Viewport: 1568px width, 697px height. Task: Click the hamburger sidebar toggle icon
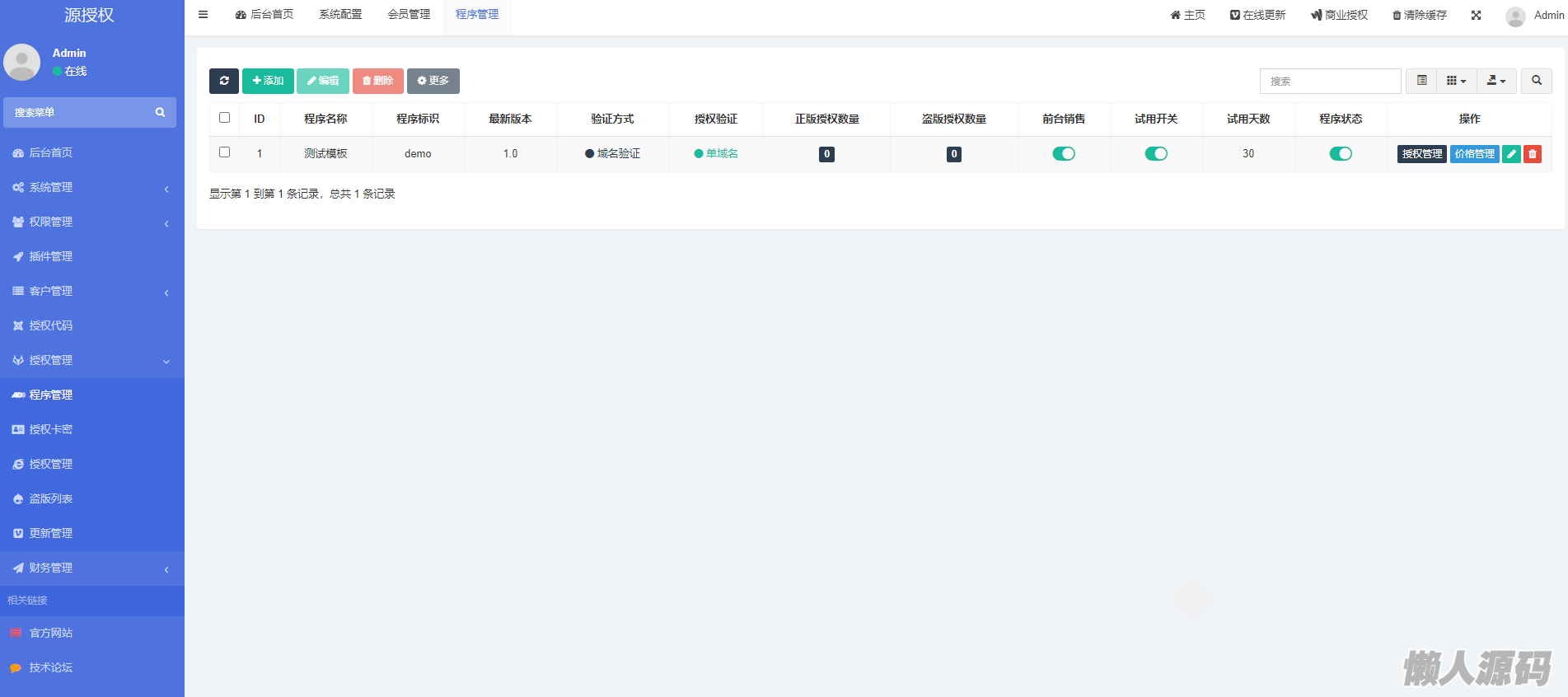pos(204,15)
